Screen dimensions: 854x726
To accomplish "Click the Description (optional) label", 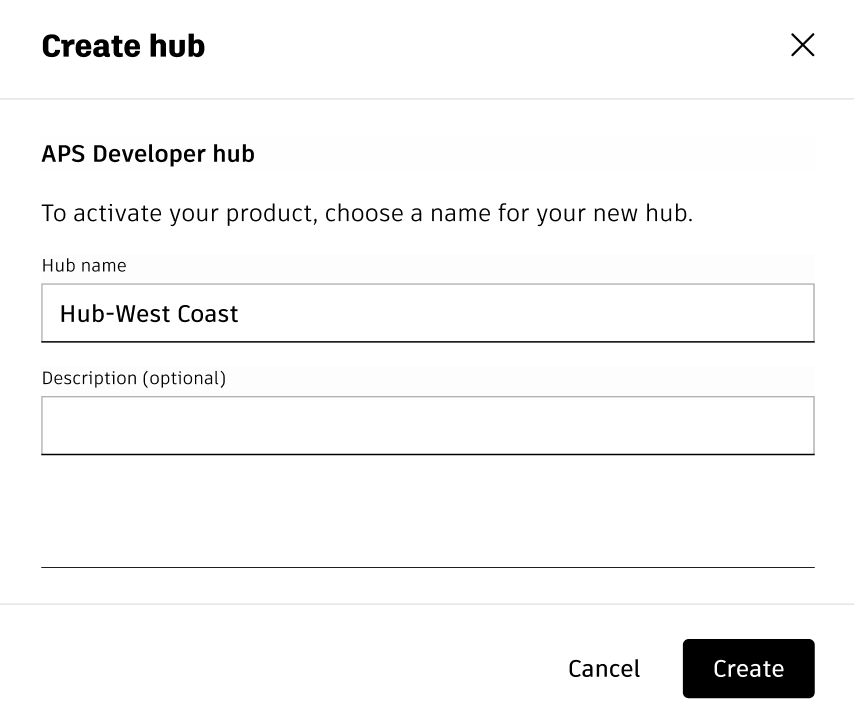I will click(134, 378).
